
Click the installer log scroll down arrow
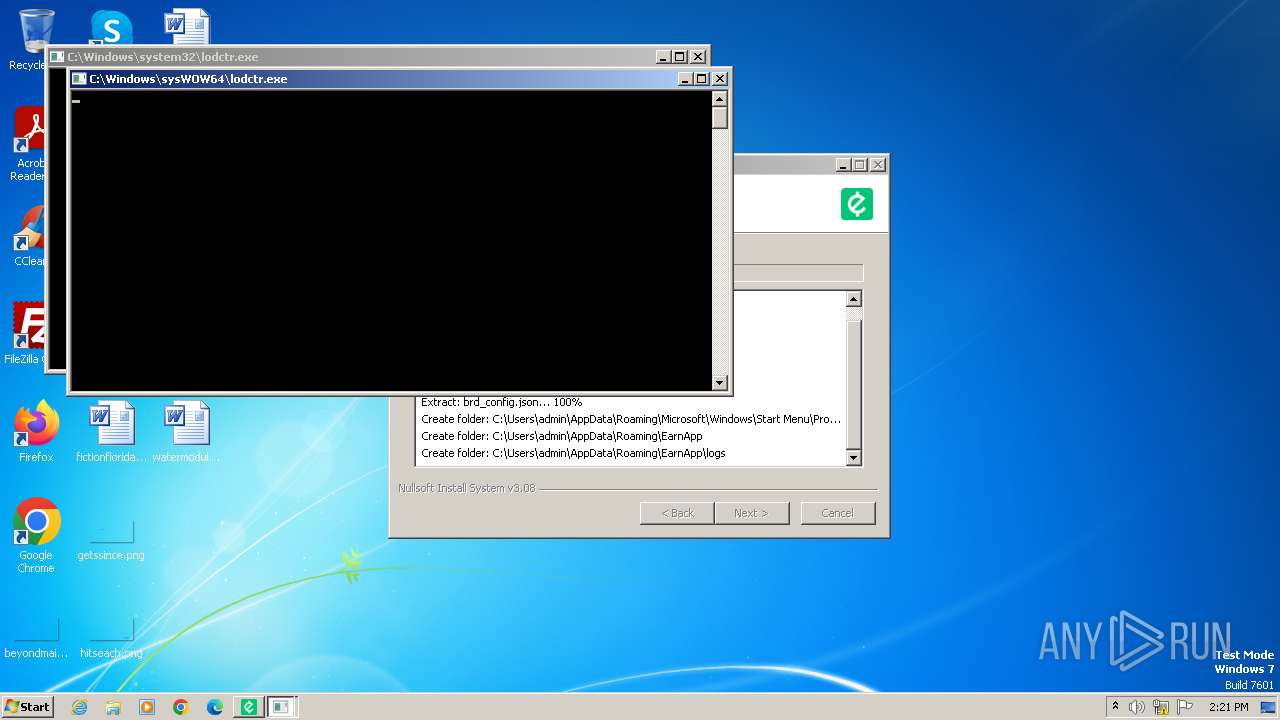pyautogui.click(x=853, y=458)
